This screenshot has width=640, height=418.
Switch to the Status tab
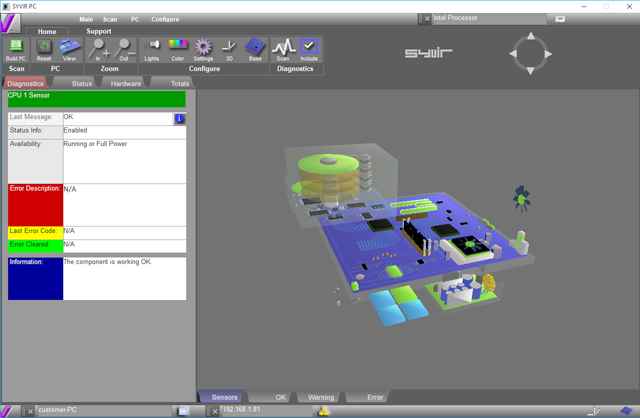[x=82, y=83]
